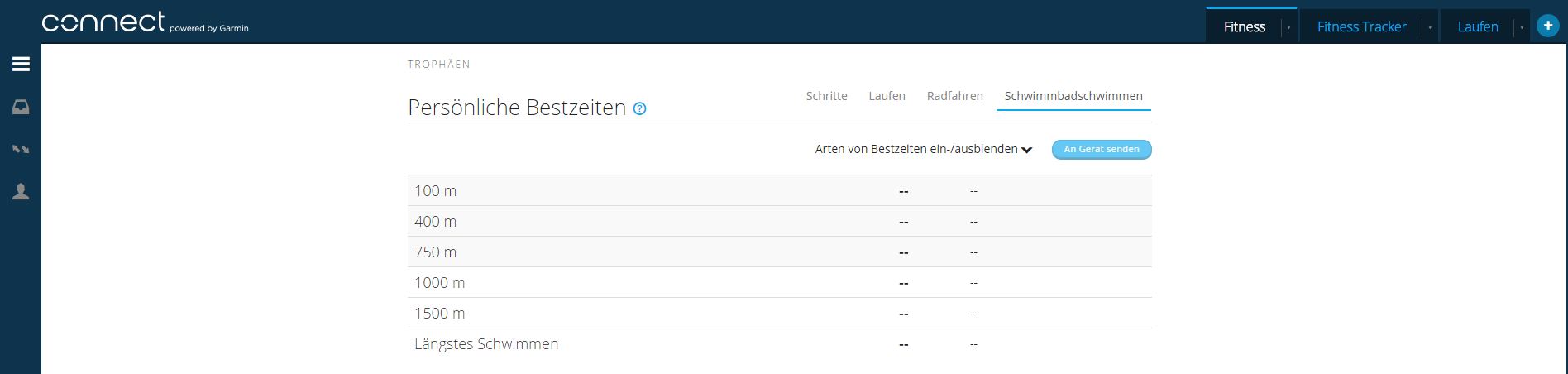Open the inbox tray icon in sidebar
Viewport: 1568px width, 374px height.
coord(21,107)
